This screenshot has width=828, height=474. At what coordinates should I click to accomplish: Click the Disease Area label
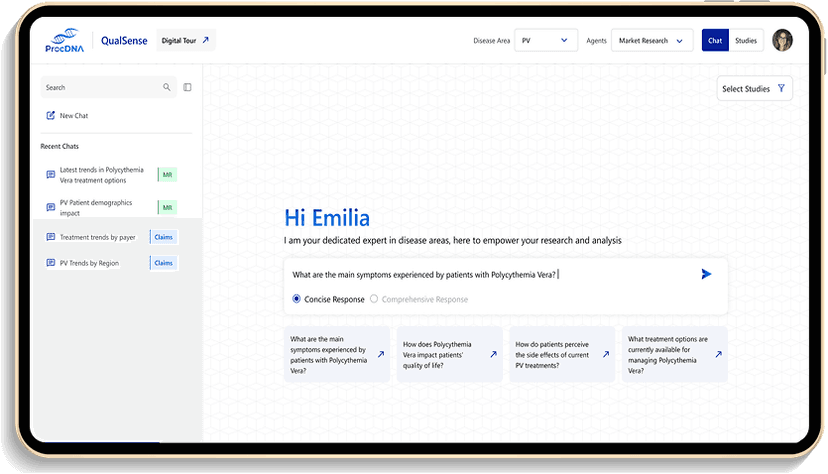pyautogui.click(x=492, y=41)
